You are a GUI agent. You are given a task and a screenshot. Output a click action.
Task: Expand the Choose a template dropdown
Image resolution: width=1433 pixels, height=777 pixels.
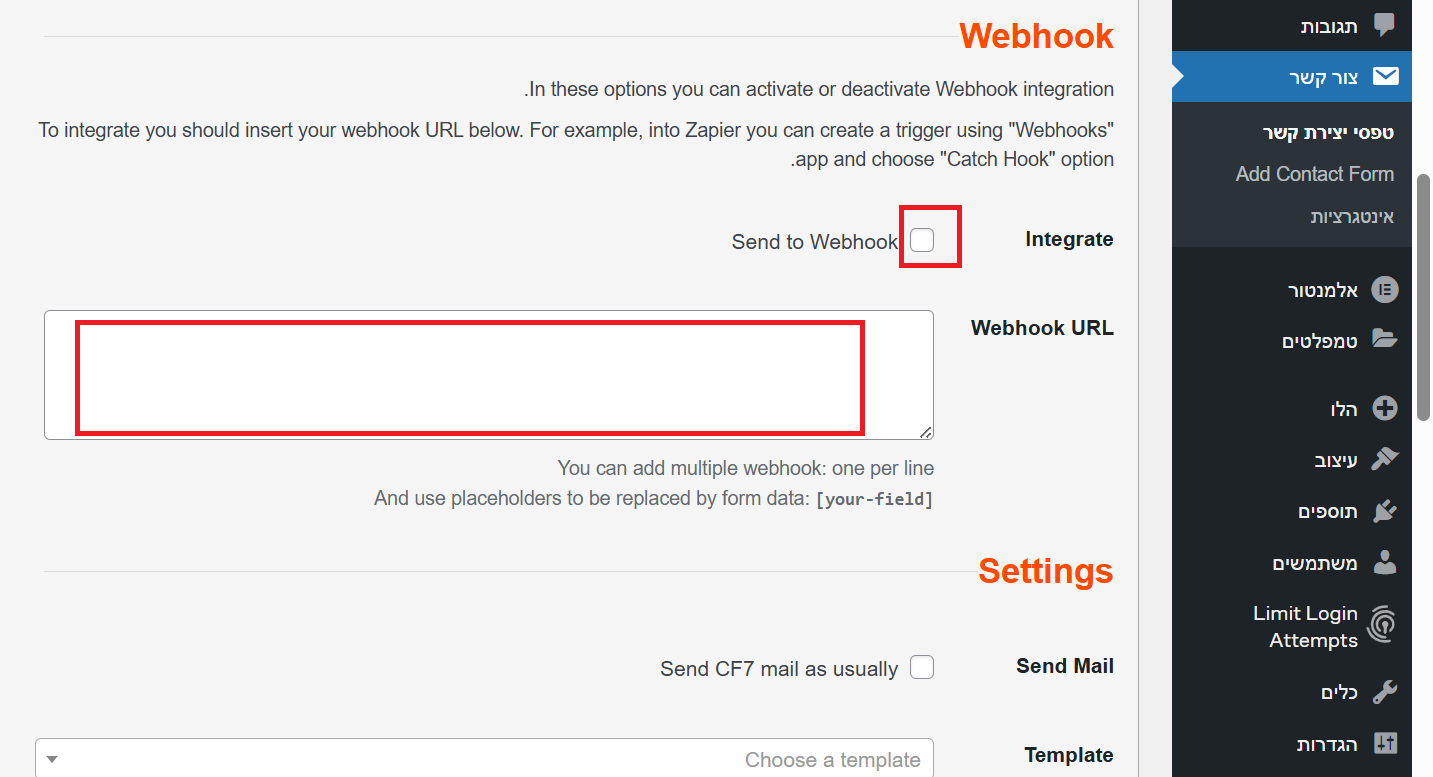pyautogui.click(x=484, y=759)
